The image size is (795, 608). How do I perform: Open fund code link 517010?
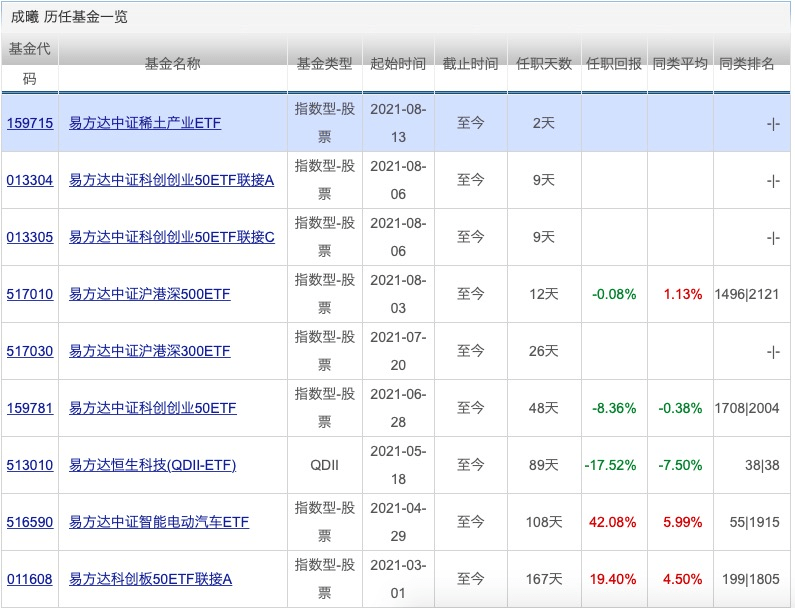pyautogui.click(x=30, y=294)
